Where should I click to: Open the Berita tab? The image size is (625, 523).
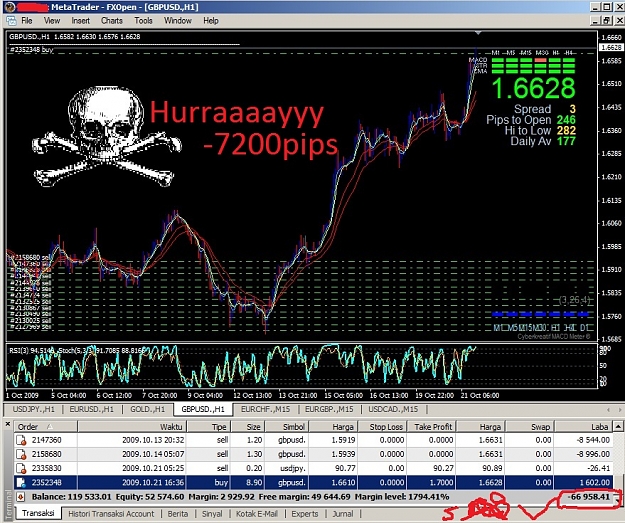coord(178,514)
